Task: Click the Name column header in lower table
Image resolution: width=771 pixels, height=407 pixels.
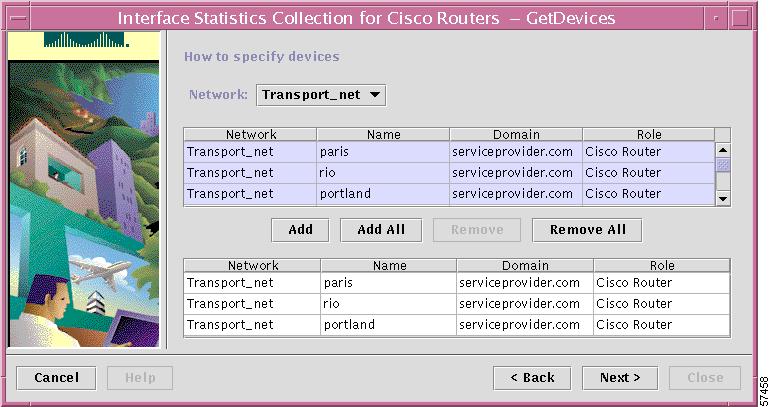Action: (389, 266)
